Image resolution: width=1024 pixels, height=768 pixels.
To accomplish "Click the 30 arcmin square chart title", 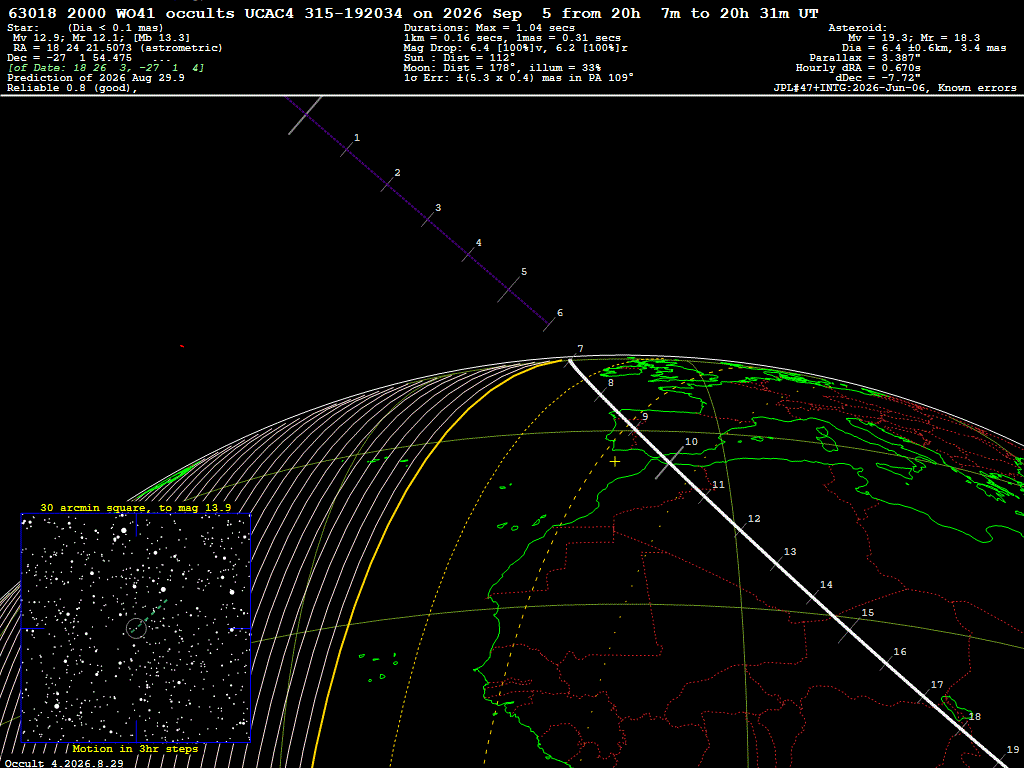I will point(135,507).
